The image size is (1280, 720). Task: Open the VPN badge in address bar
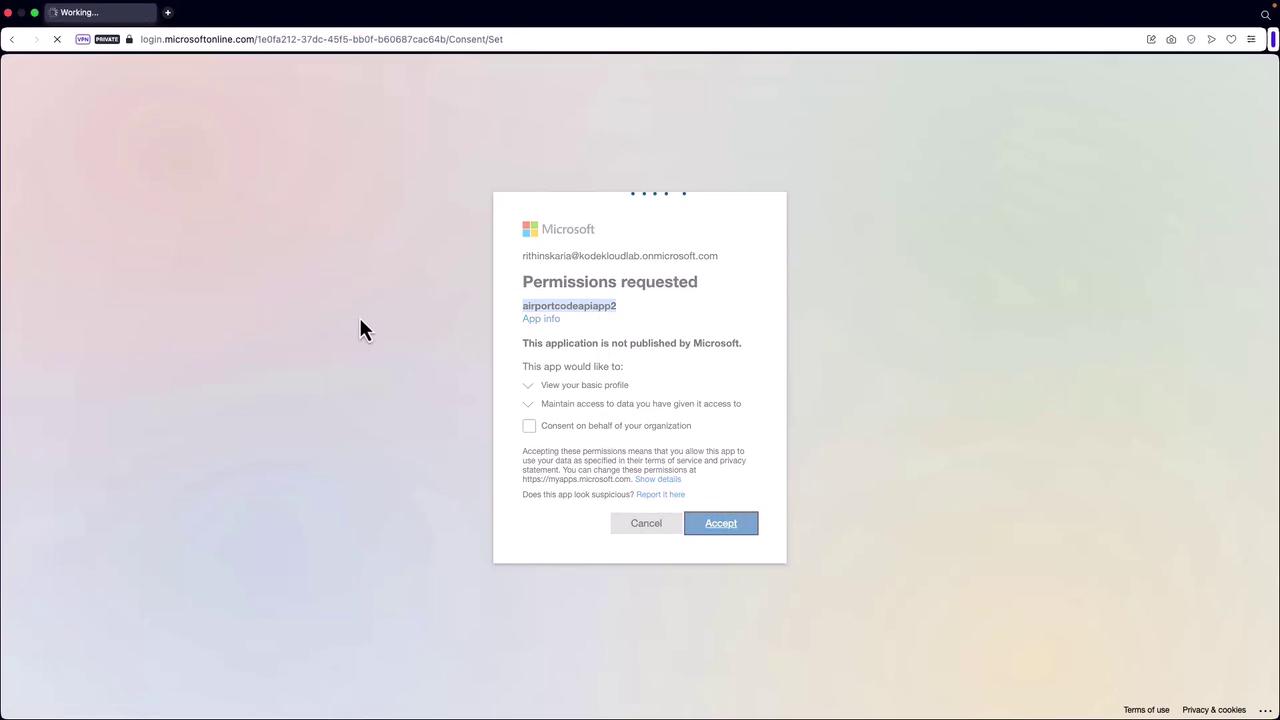[x=83, y=39]
